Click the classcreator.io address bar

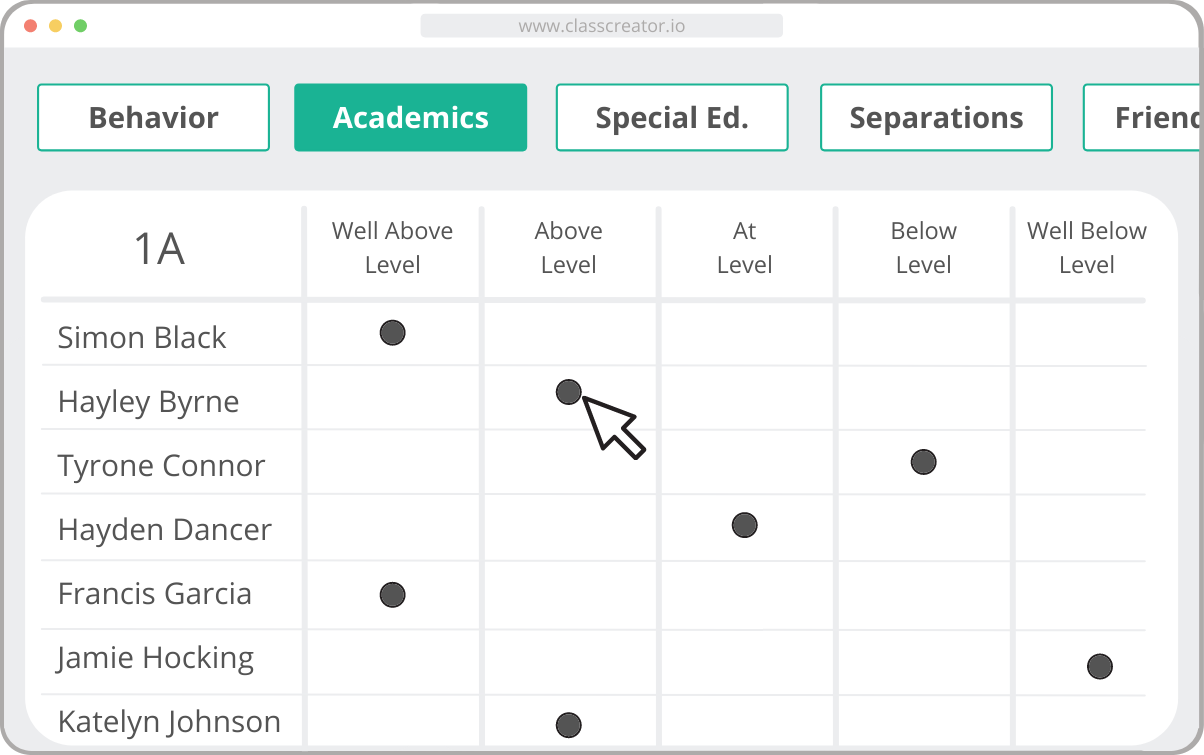tap(601, 26)
